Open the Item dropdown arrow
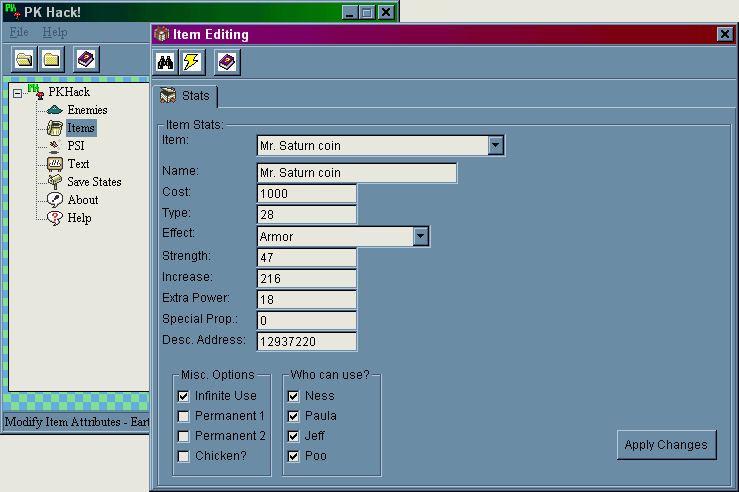The height and width of the screenshot is (492, 739). 495,146
